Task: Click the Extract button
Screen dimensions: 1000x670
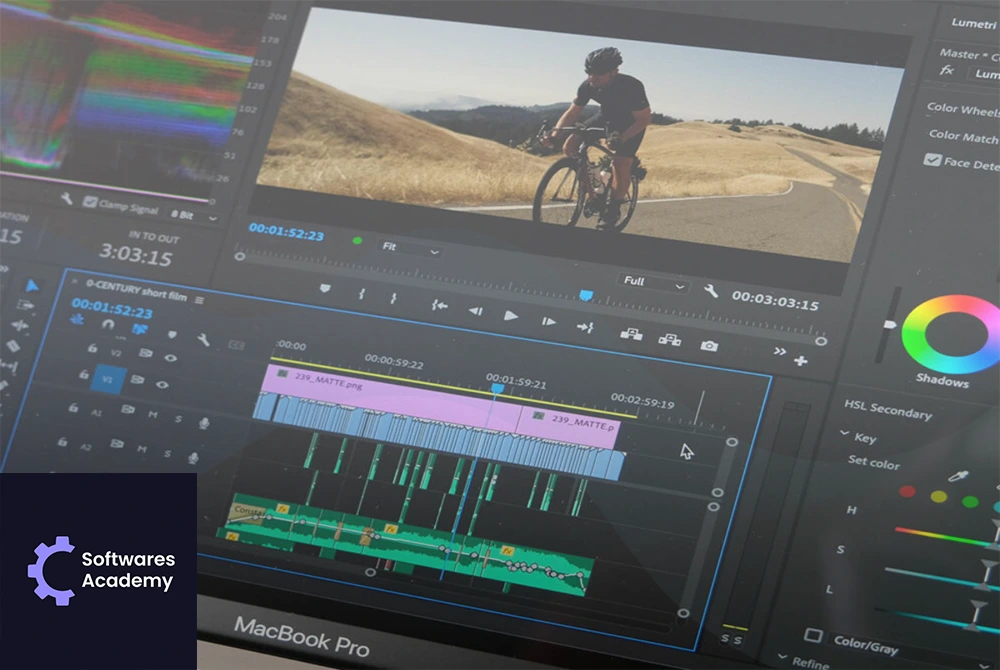Action: click(x=670, y=339)
